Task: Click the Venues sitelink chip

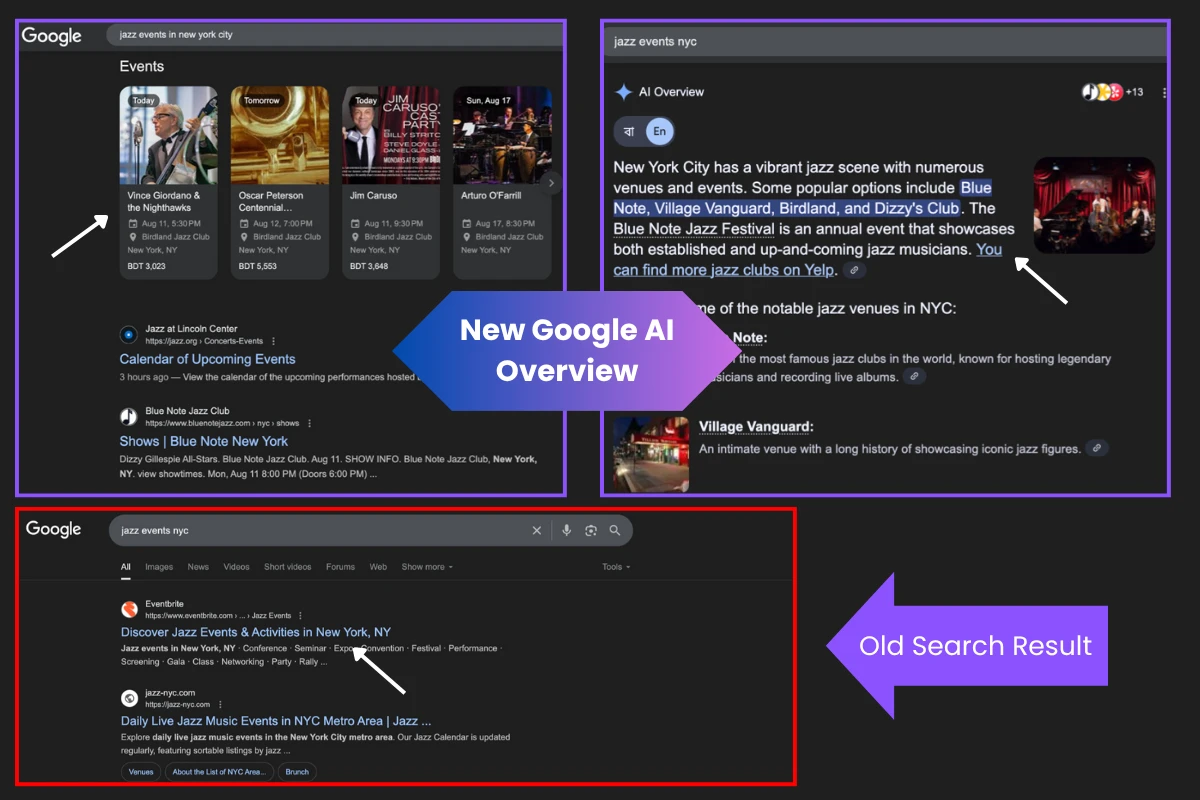Action: pos(141,772)
